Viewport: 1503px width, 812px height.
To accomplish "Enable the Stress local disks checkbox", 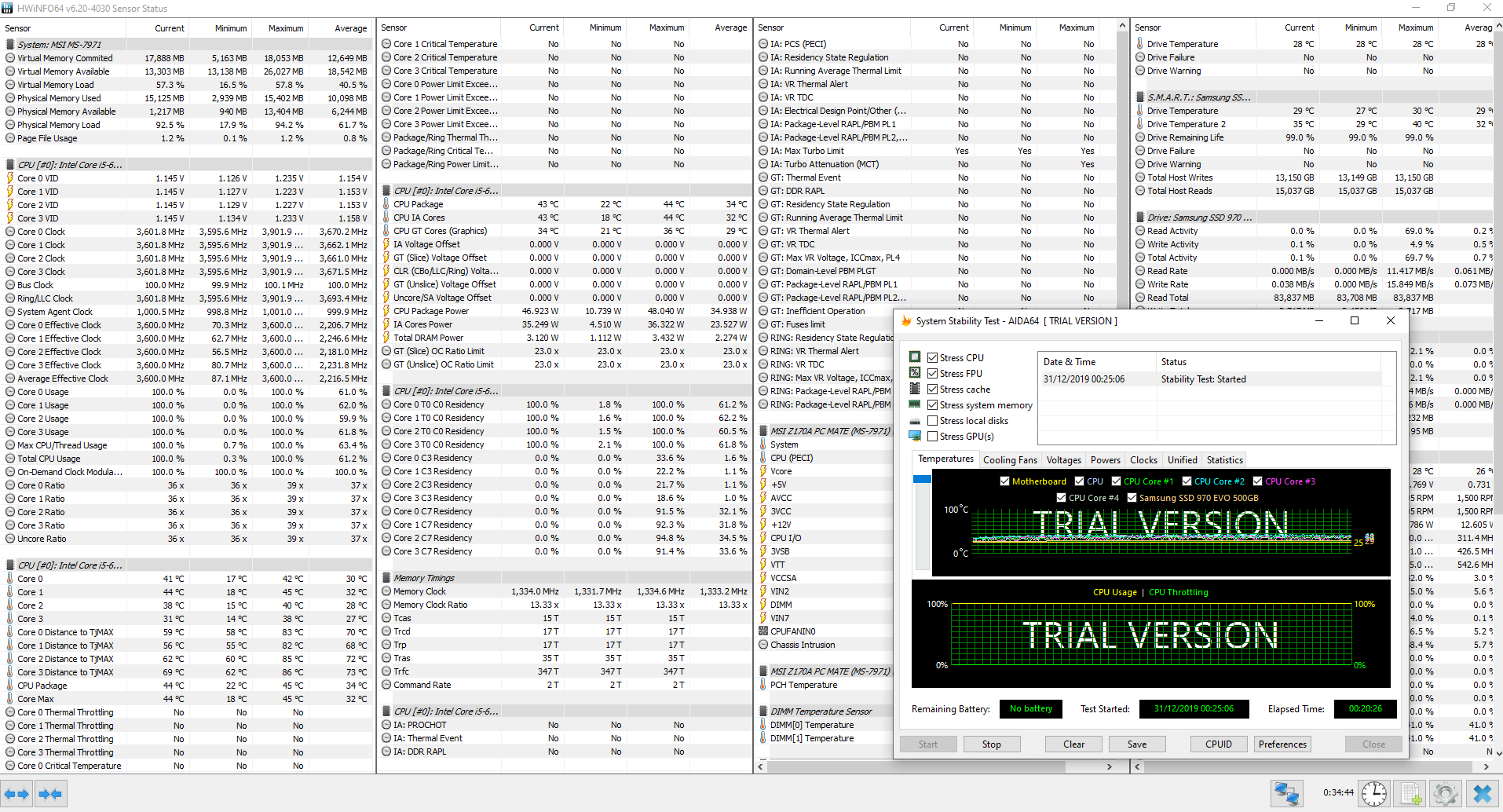I will [x=933, y=421].
